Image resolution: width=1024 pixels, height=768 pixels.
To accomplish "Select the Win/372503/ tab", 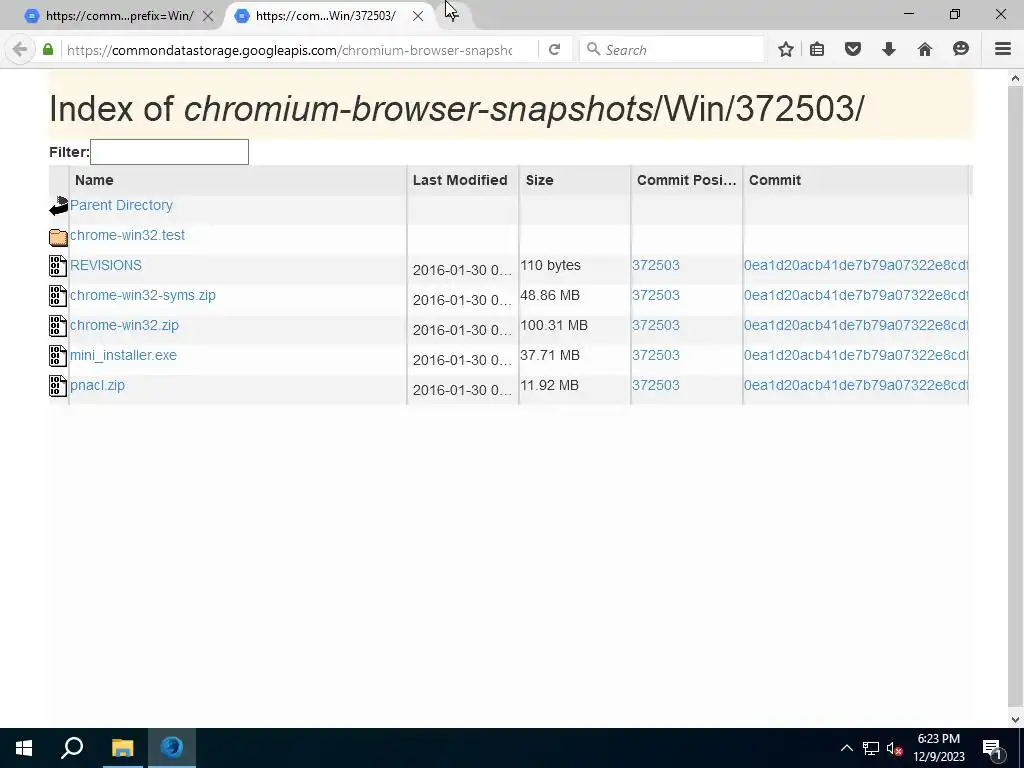I will pos(325,16).
